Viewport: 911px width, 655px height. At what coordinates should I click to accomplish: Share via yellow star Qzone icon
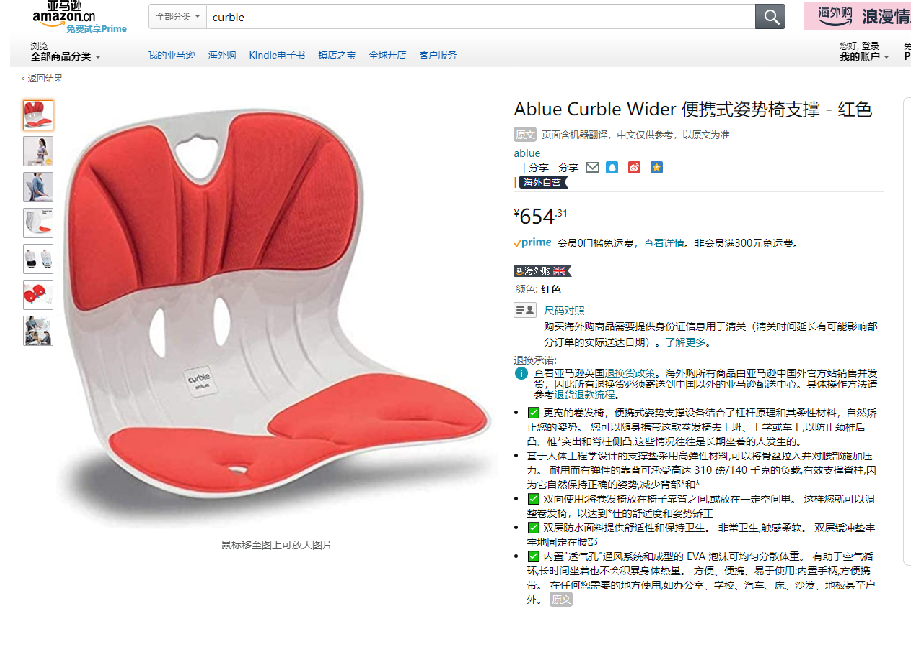657,167
